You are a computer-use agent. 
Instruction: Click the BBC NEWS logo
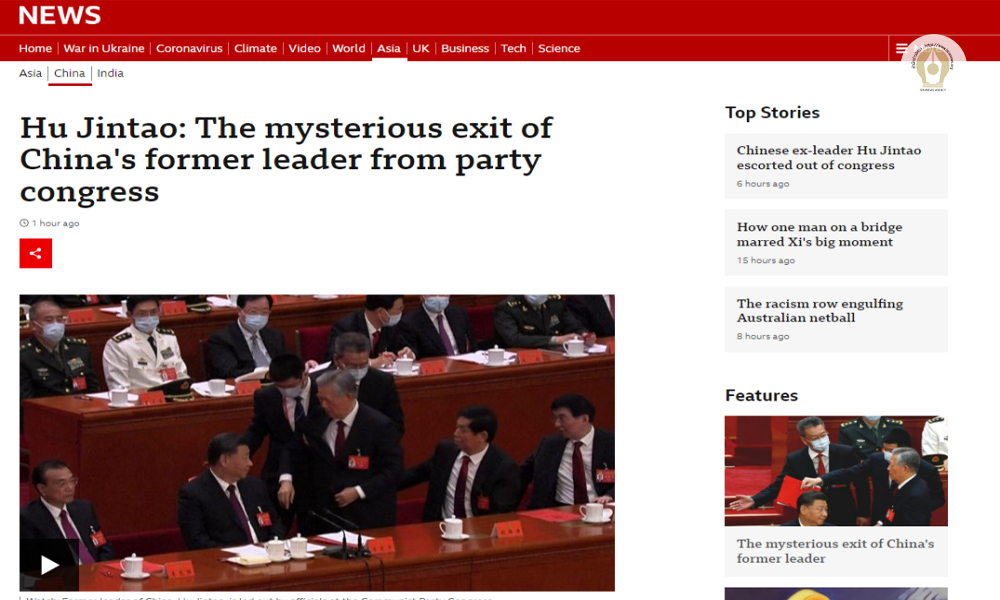(60, 15)
